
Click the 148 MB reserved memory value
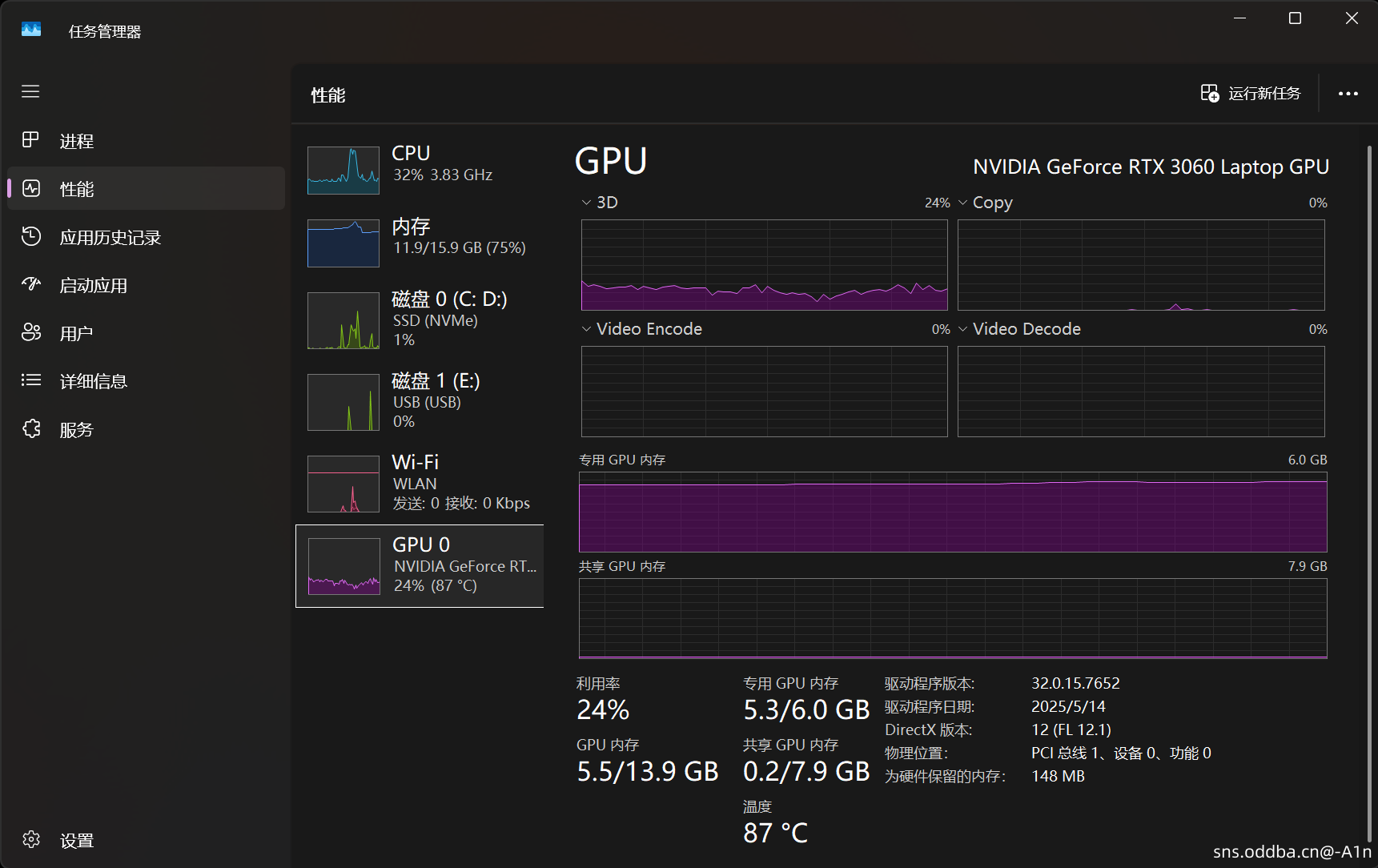click(1058, 776)
